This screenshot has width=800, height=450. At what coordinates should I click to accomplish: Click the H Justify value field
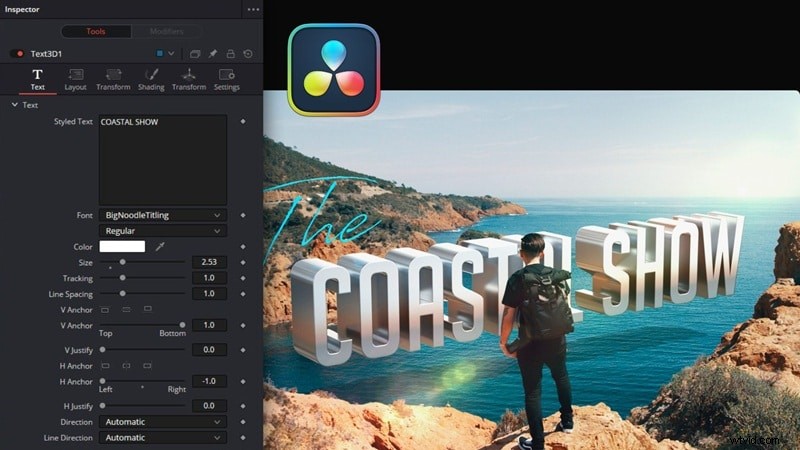pos(209,406)
